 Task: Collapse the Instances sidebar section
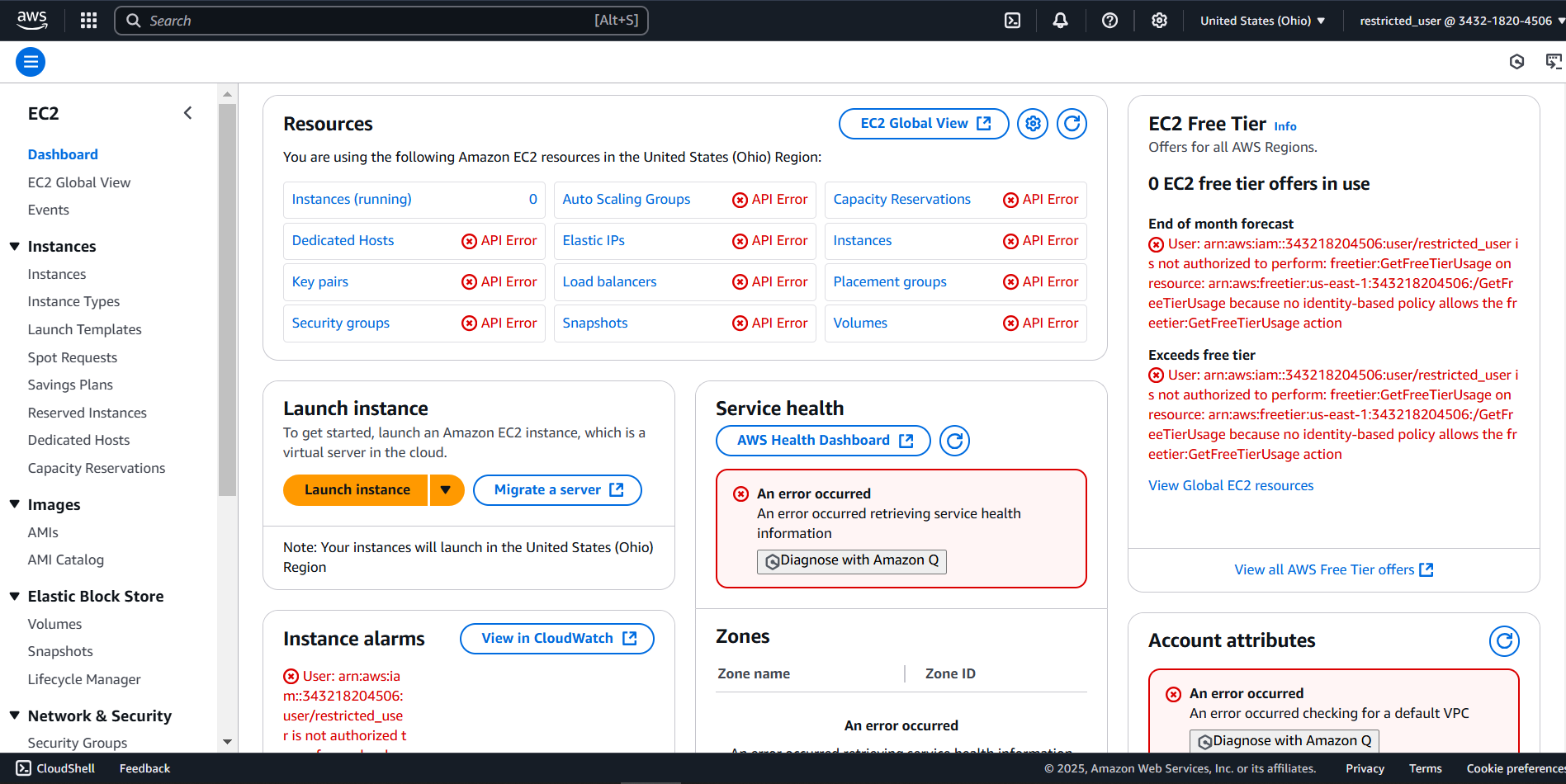(x=14, y=246)
